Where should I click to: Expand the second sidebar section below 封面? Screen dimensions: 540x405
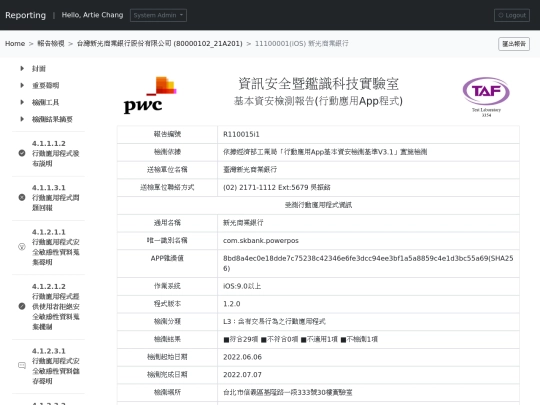[45, 85]
